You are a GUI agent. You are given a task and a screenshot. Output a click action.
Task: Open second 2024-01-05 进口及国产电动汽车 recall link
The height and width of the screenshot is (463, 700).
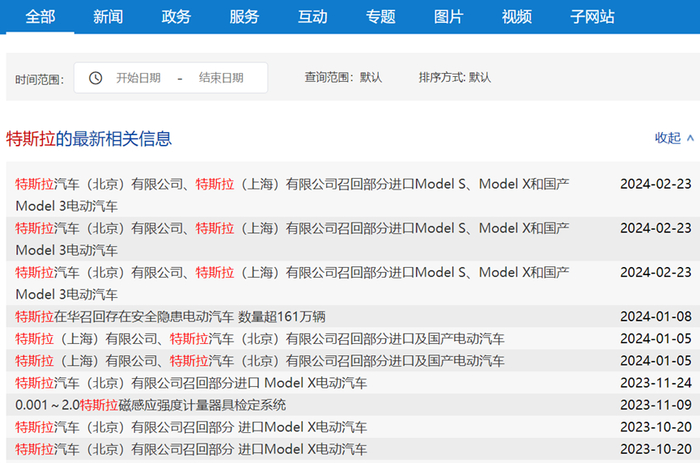click(260, 361)
